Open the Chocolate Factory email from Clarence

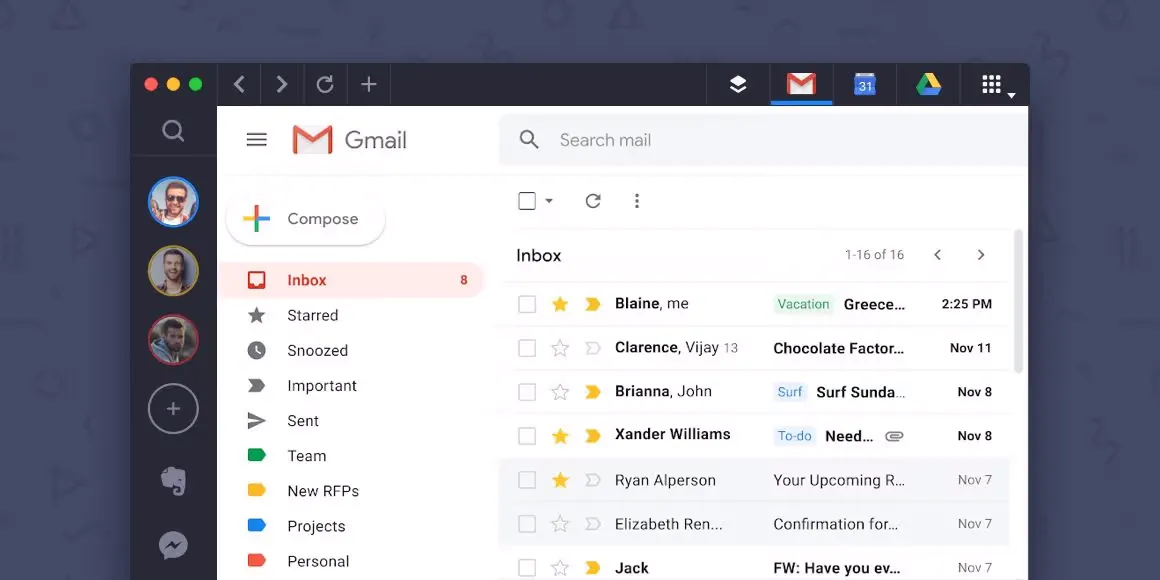point(838,348)
